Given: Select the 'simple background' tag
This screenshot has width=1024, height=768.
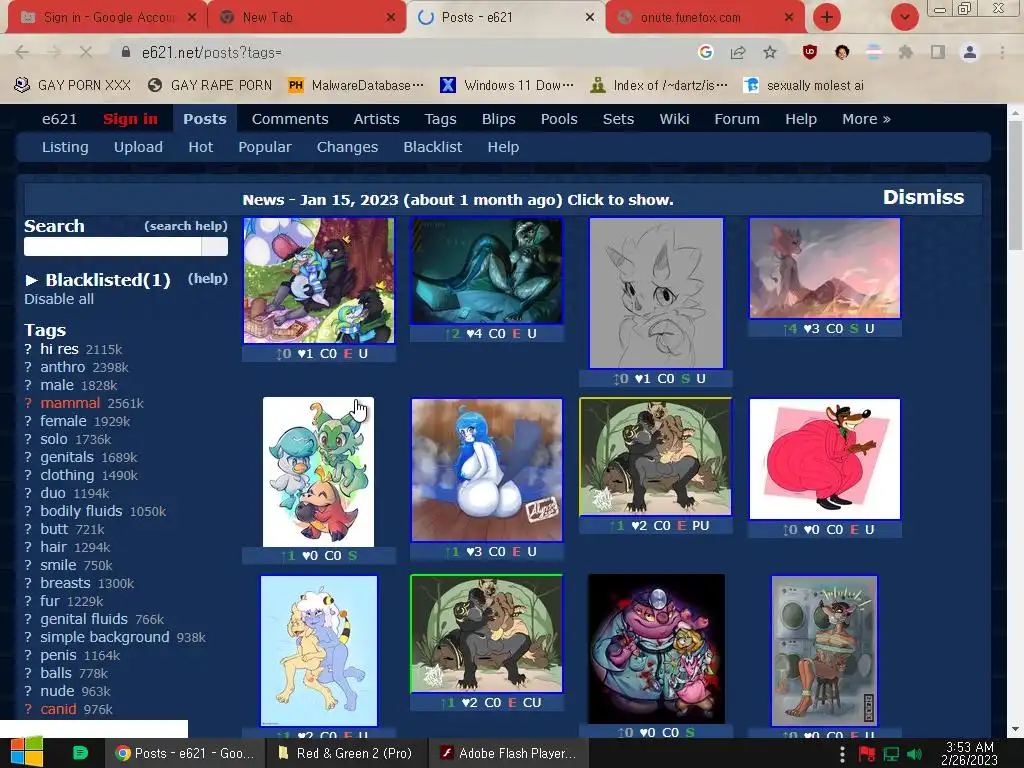Looking at the screenshot, I should click(104, 637).
